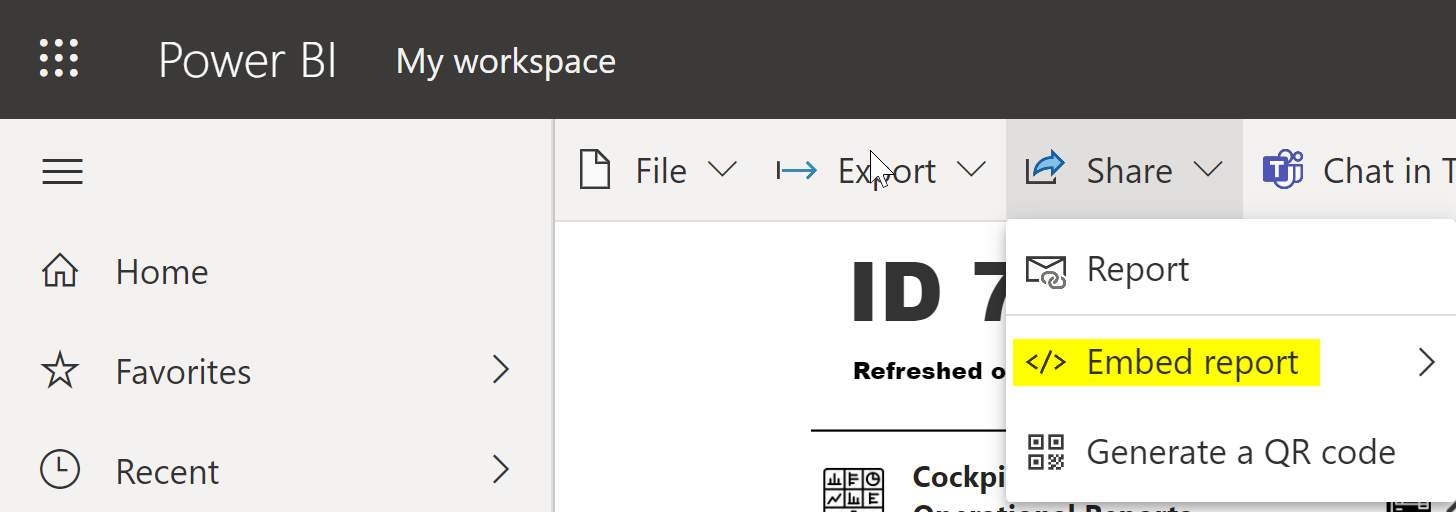The width and height of the screenshot is (1456, 512).
Task: Click the Embed report code icon
Action: (x=1047, y=362)
